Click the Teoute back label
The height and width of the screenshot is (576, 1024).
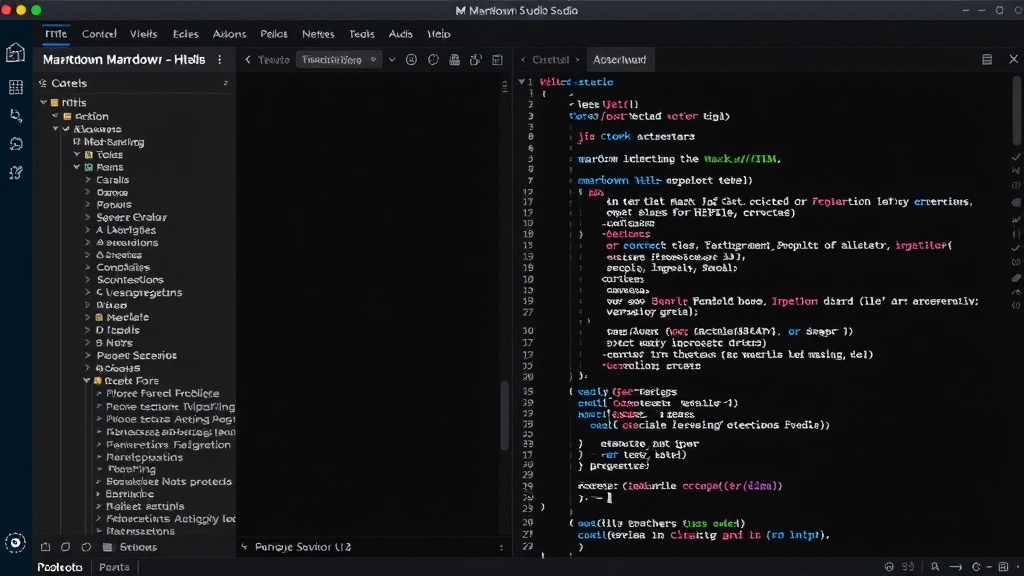(x=274, y=59)
